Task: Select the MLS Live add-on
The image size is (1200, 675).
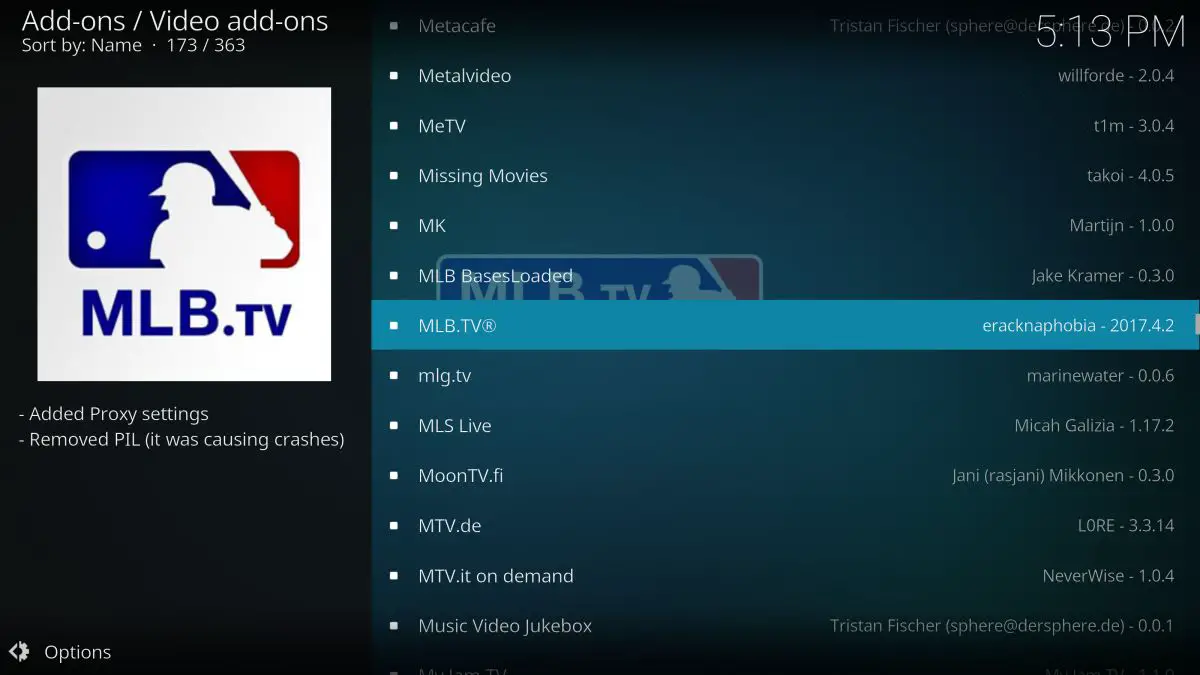Action: click(x=785, y=426)
